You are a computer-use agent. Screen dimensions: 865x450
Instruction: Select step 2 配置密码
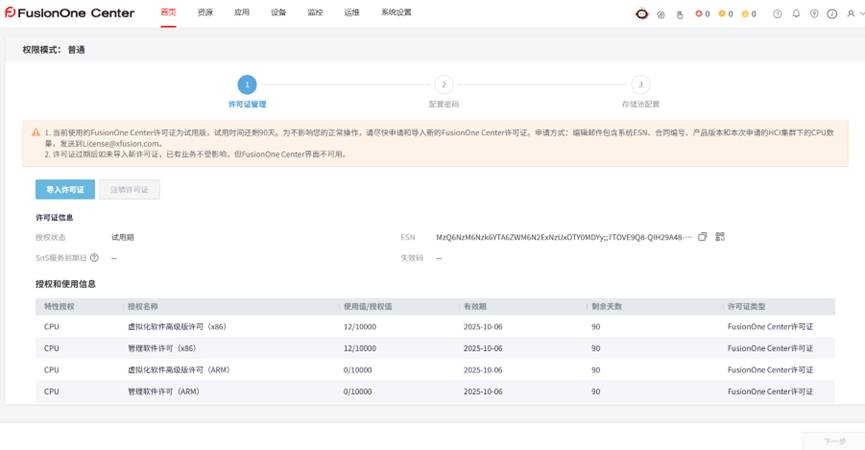pyautogui.click(x=444, y=91)
